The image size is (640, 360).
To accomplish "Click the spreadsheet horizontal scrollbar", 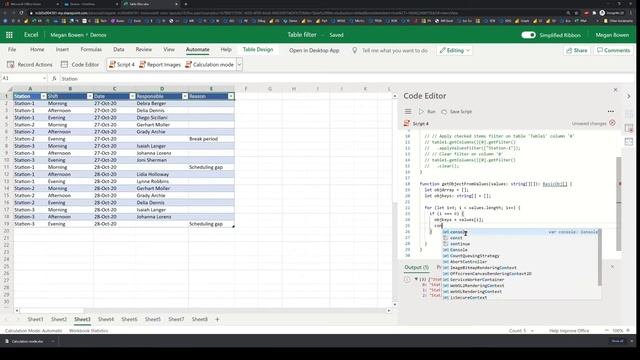I will coord(51,311).
